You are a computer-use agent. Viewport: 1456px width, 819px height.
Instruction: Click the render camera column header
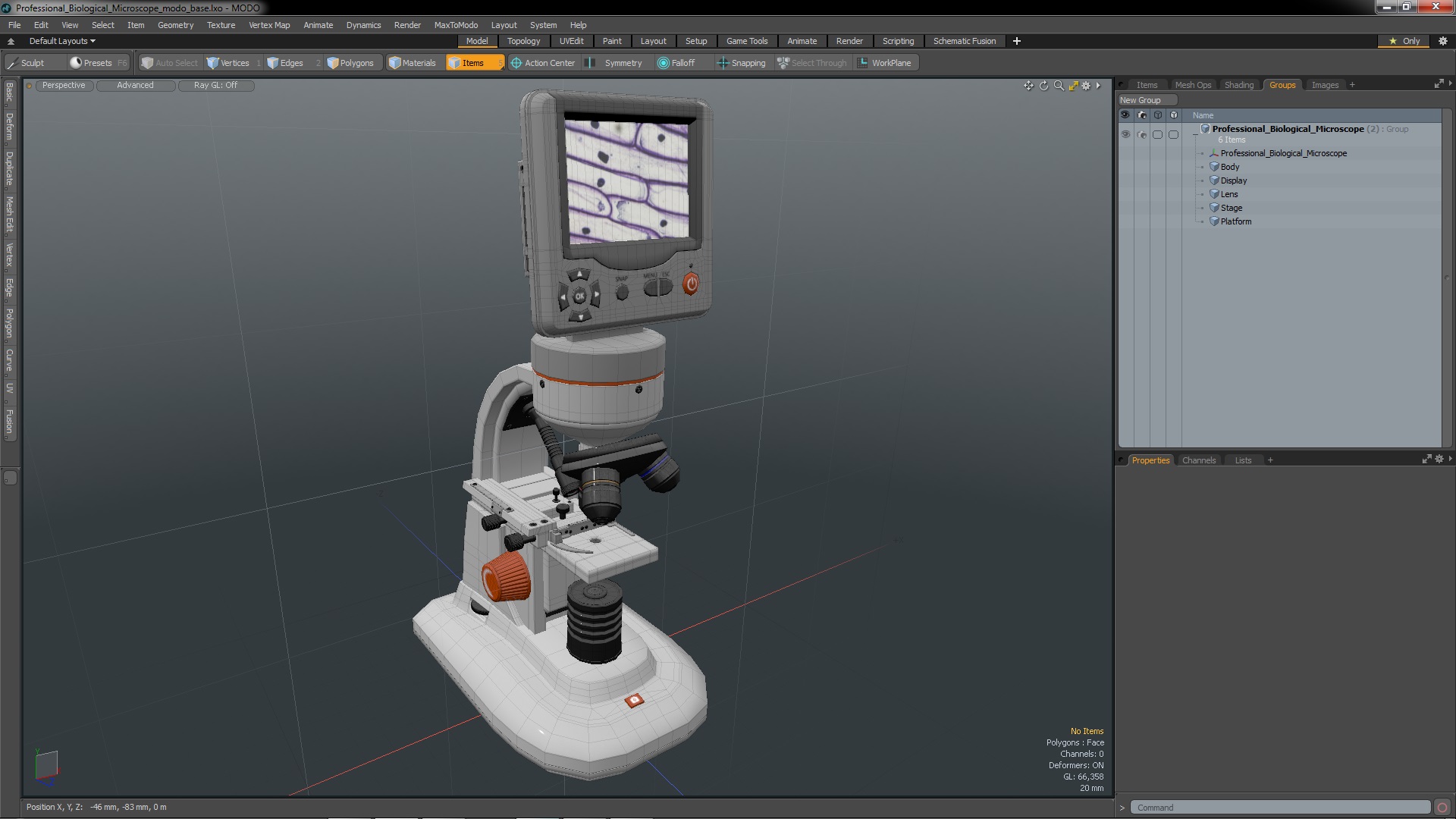[x=1142, y=115]
